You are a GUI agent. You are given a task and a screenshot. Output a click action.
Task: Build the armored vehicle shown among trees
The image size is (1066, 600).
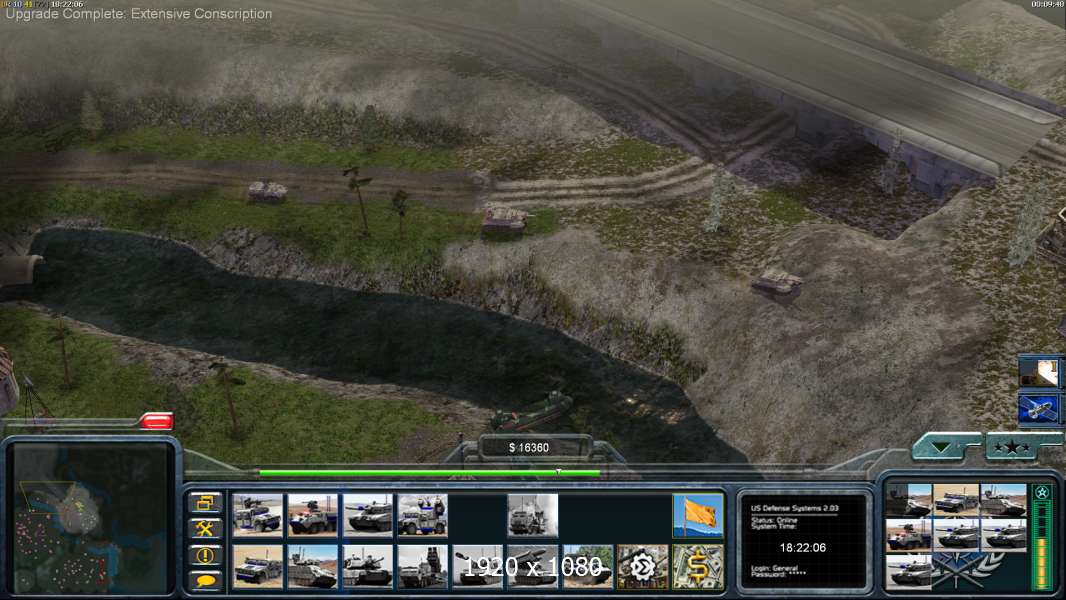point(587,566)
